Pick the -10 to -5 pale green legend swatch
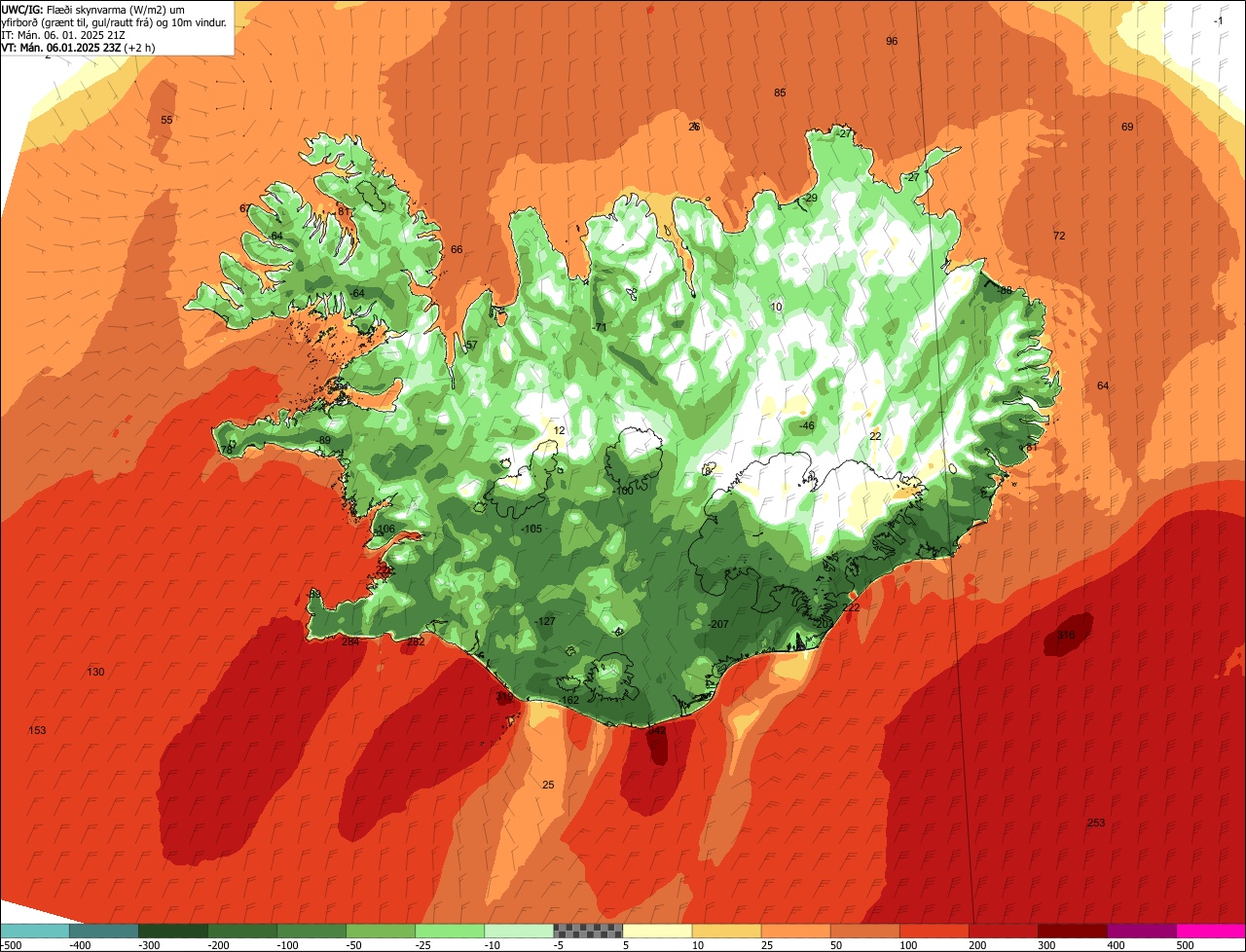 (518, 931)
